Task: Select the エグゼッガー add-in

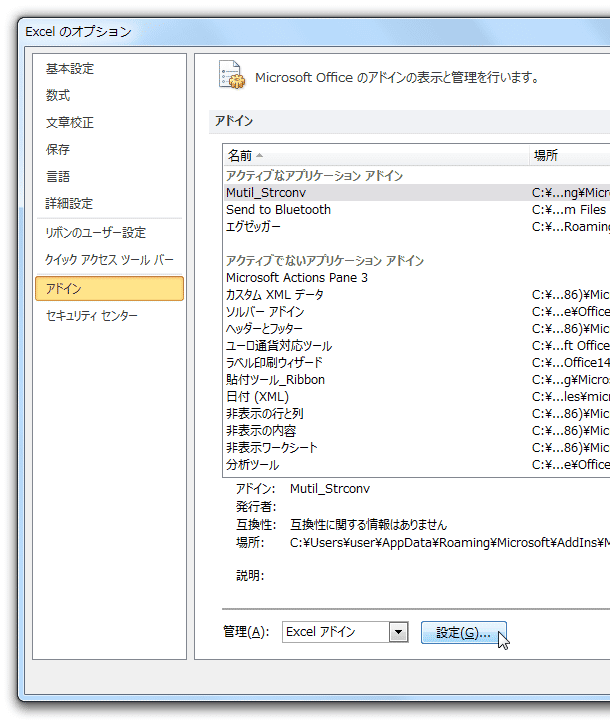Action: pyautogui.click(x=417, y=227)
